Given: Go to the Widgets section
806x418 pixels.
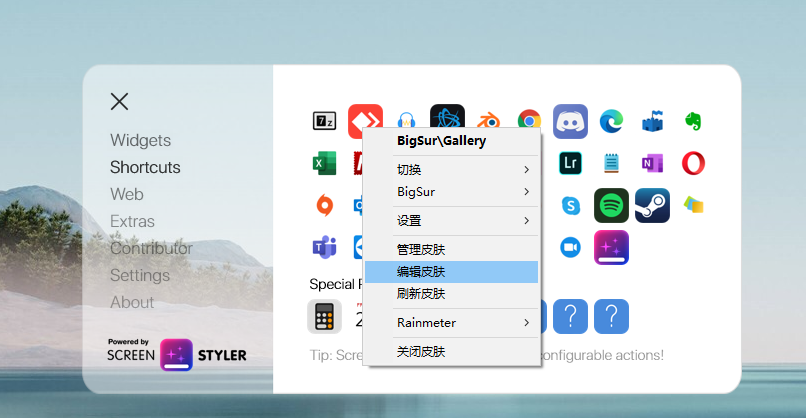Looking at the screenshot, I should pyautogui.click(x=140, y=140).
